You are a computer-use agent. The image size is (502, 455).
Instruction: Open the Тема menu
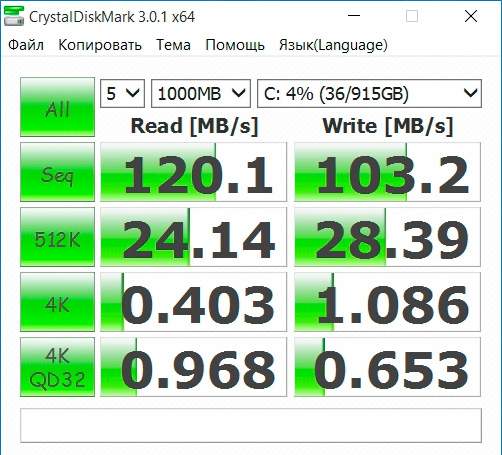[x=173, y=45]
